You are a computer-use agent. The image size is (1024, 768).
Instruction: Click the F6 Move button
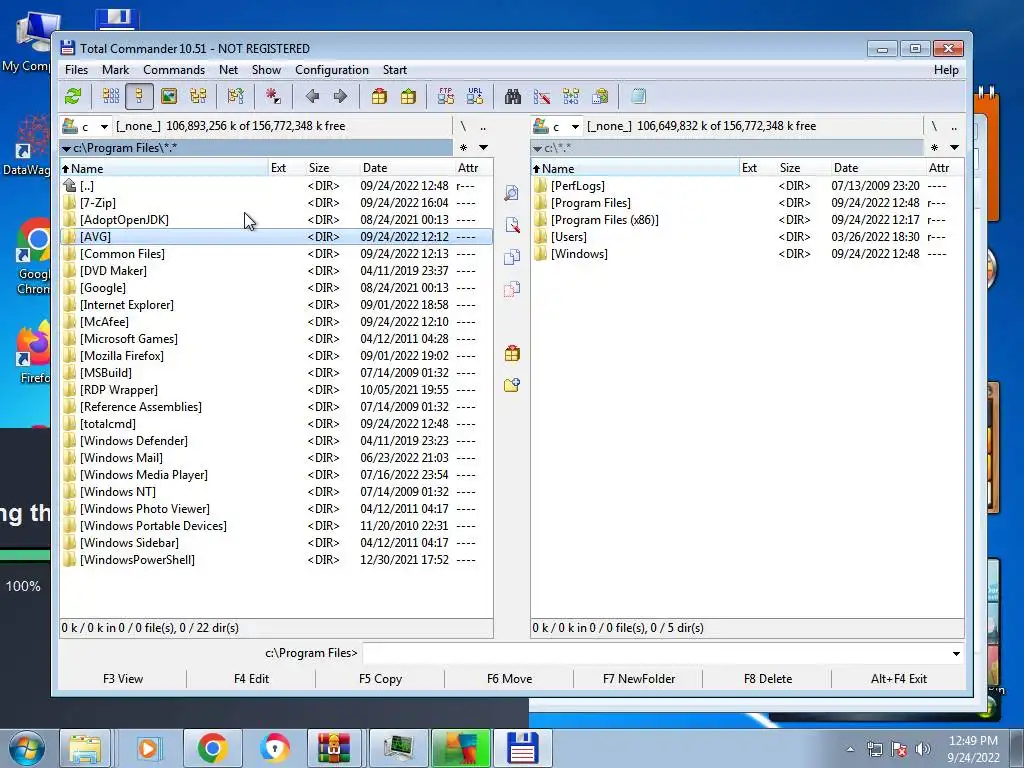(x=509, y=679)
